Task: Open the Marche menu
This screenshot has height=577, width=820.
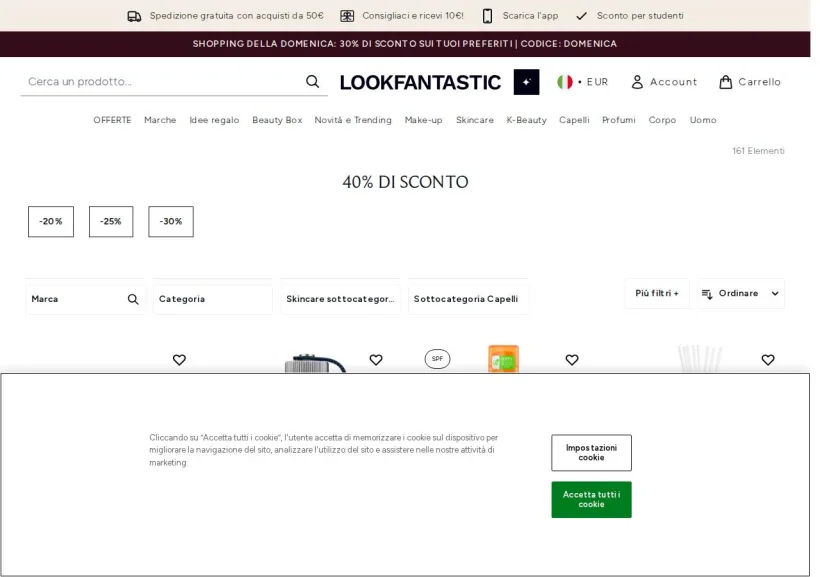Action: [160, 120]
